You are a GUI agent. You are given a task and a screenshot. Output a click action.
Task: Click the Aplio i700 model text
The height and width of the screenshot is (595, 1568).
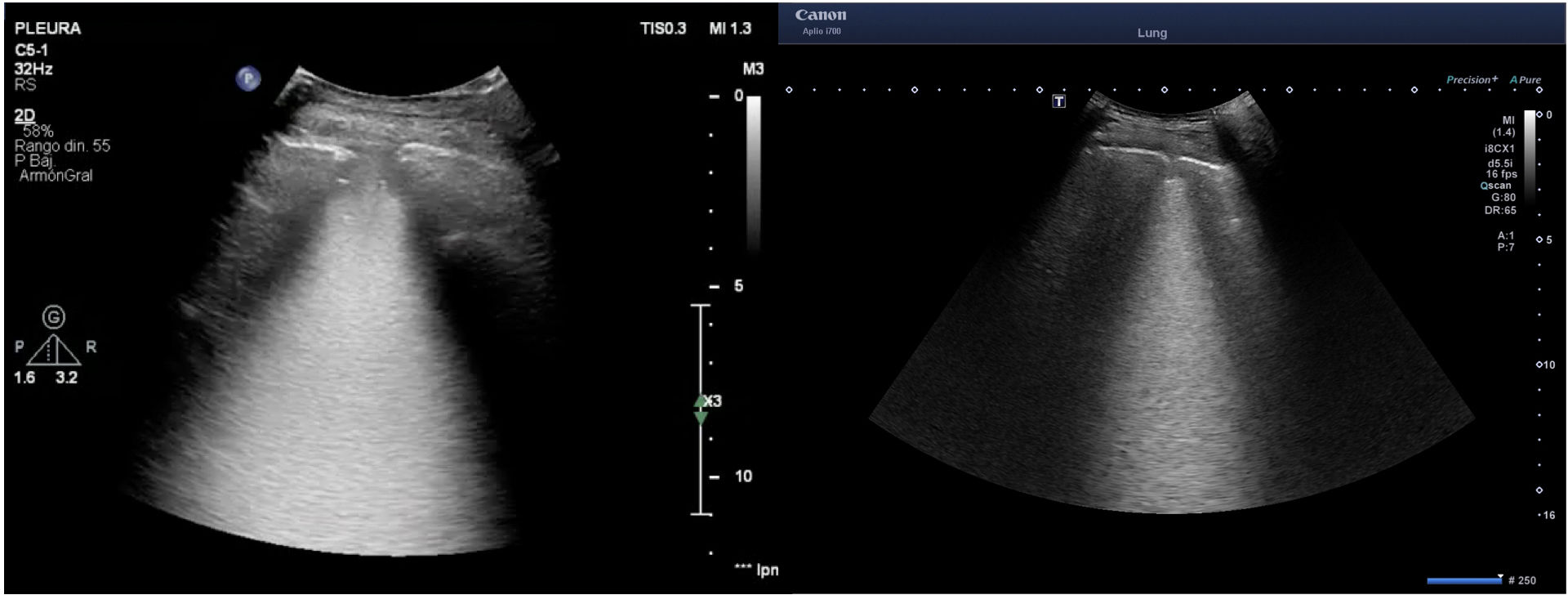tap(821, 32)
